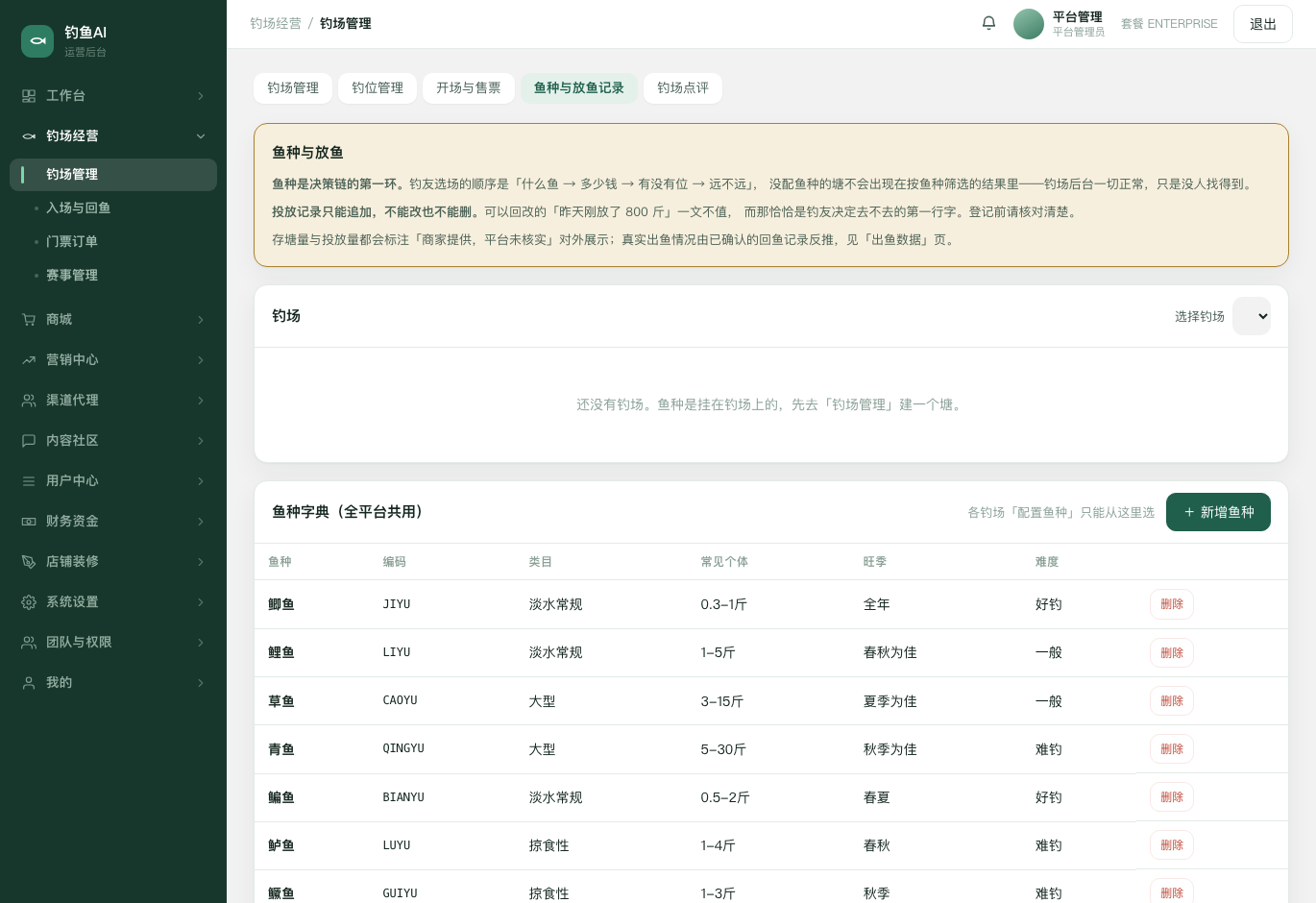Delete the 草鱼 row
The height and width of the screenshot is (903, 1316).
click(1172, 701)
